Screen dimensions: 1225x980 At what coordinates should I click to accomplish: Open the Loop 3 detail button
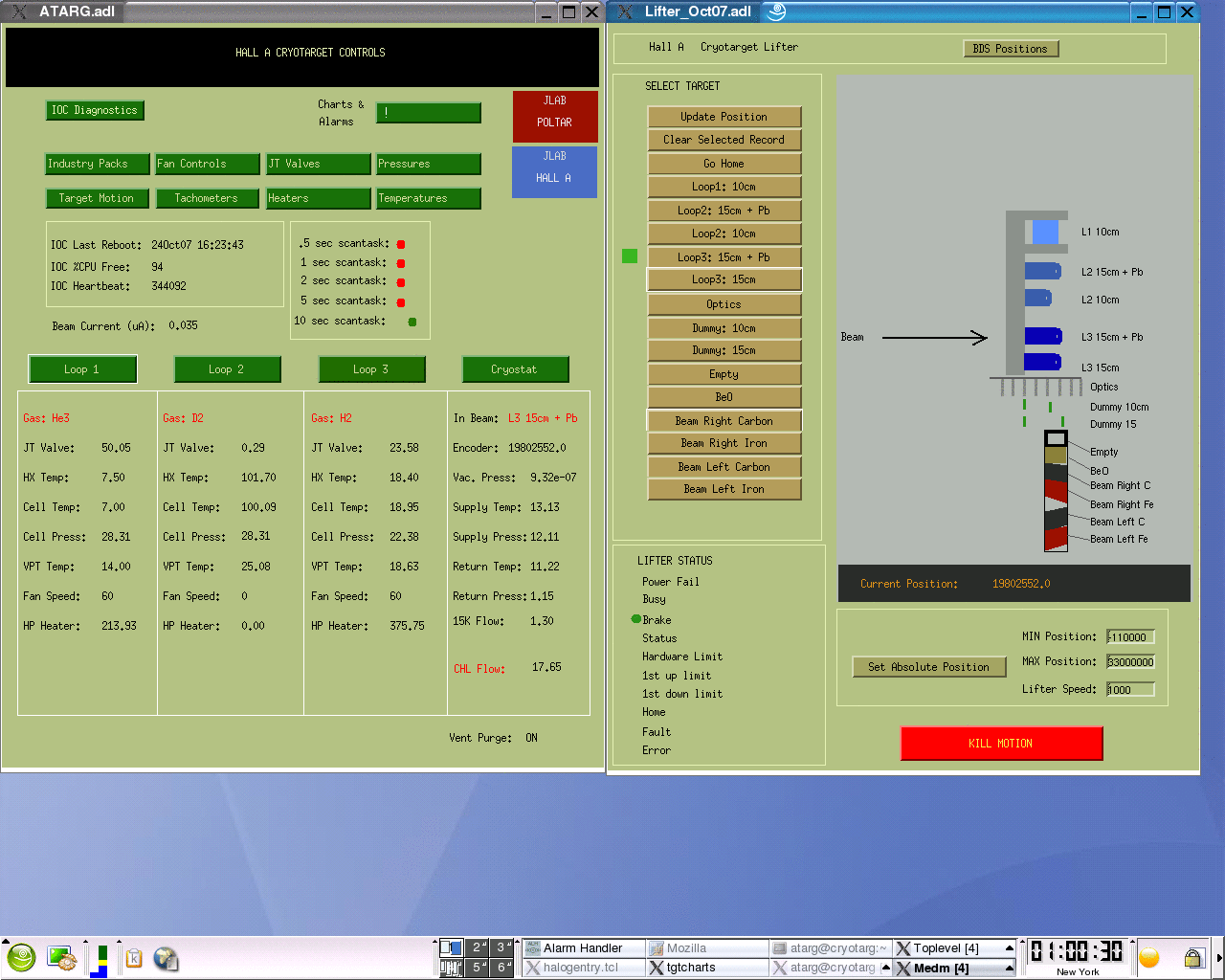tap(371, 369)
